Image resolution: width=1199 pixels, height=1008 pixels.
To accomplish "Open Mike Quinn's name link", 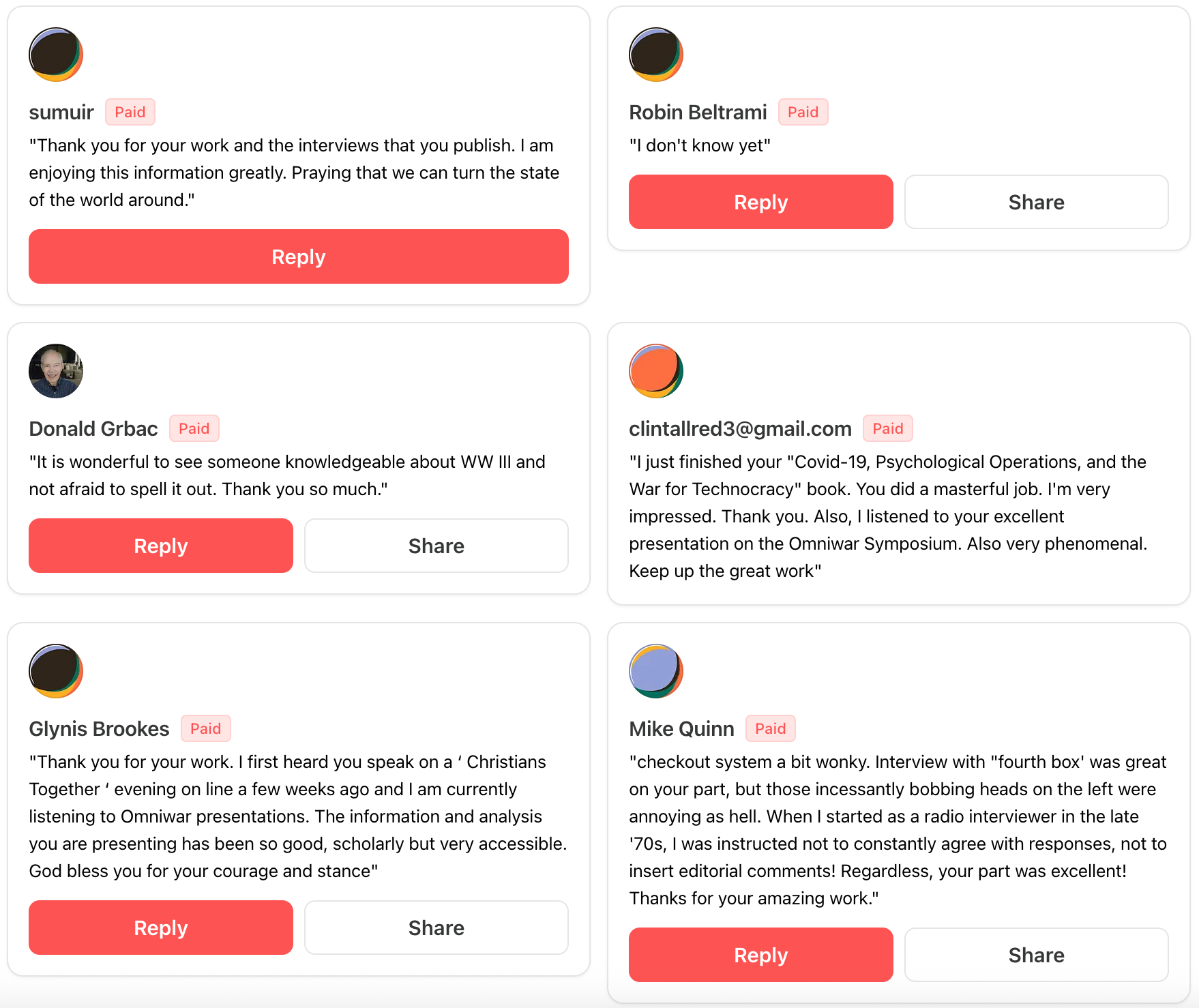I will point(681,728).
